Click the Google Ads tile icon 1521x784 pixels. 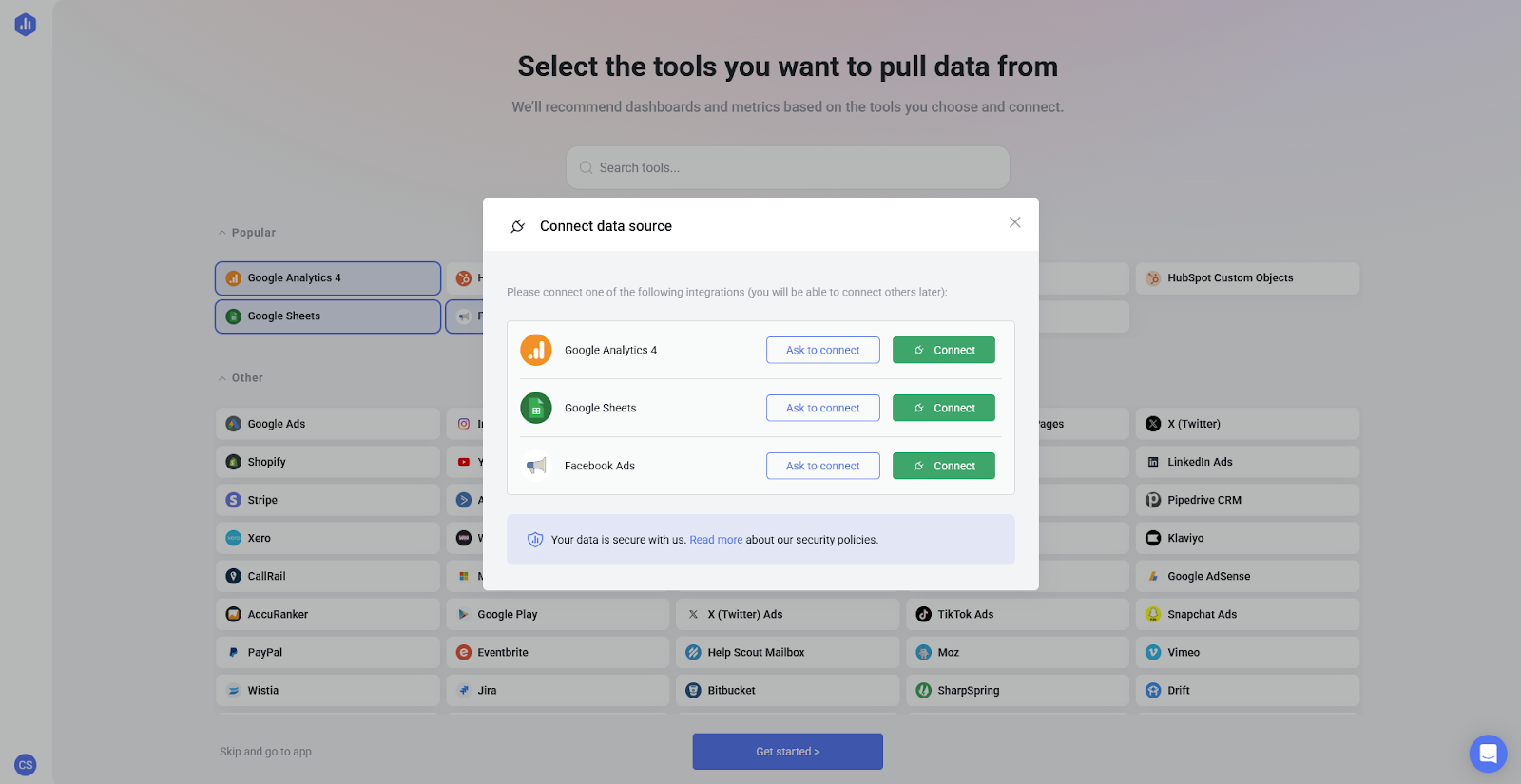pos(234,424)
